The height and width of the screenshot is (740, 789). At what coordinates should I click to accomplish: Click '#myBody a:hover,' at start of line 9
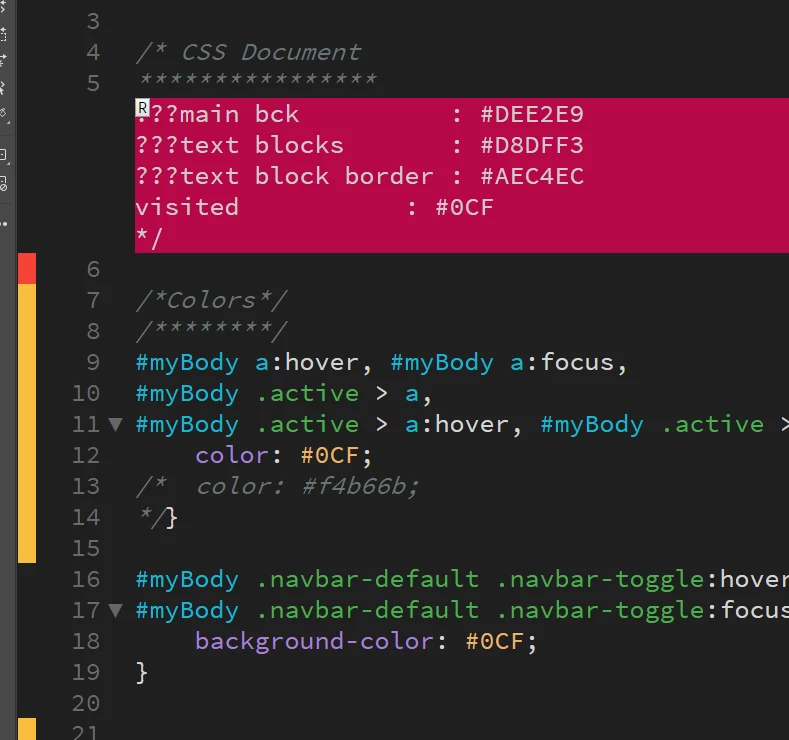click(254, 363)
